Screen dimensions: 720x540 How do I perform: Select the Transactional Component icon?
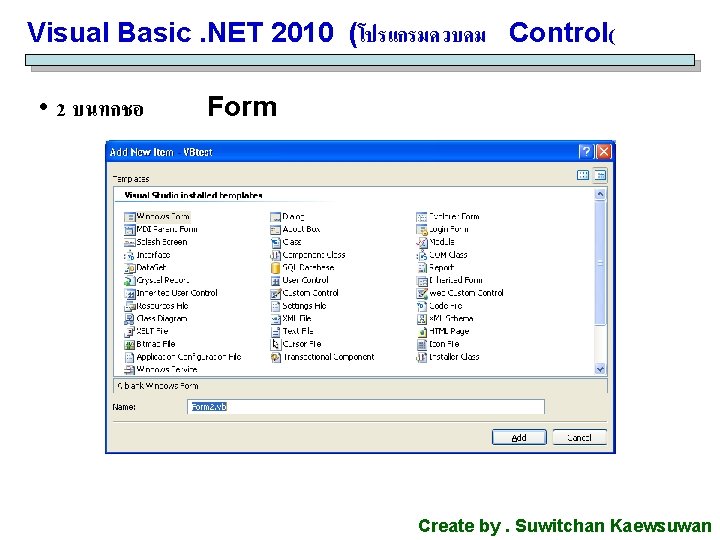pos(276,357)
